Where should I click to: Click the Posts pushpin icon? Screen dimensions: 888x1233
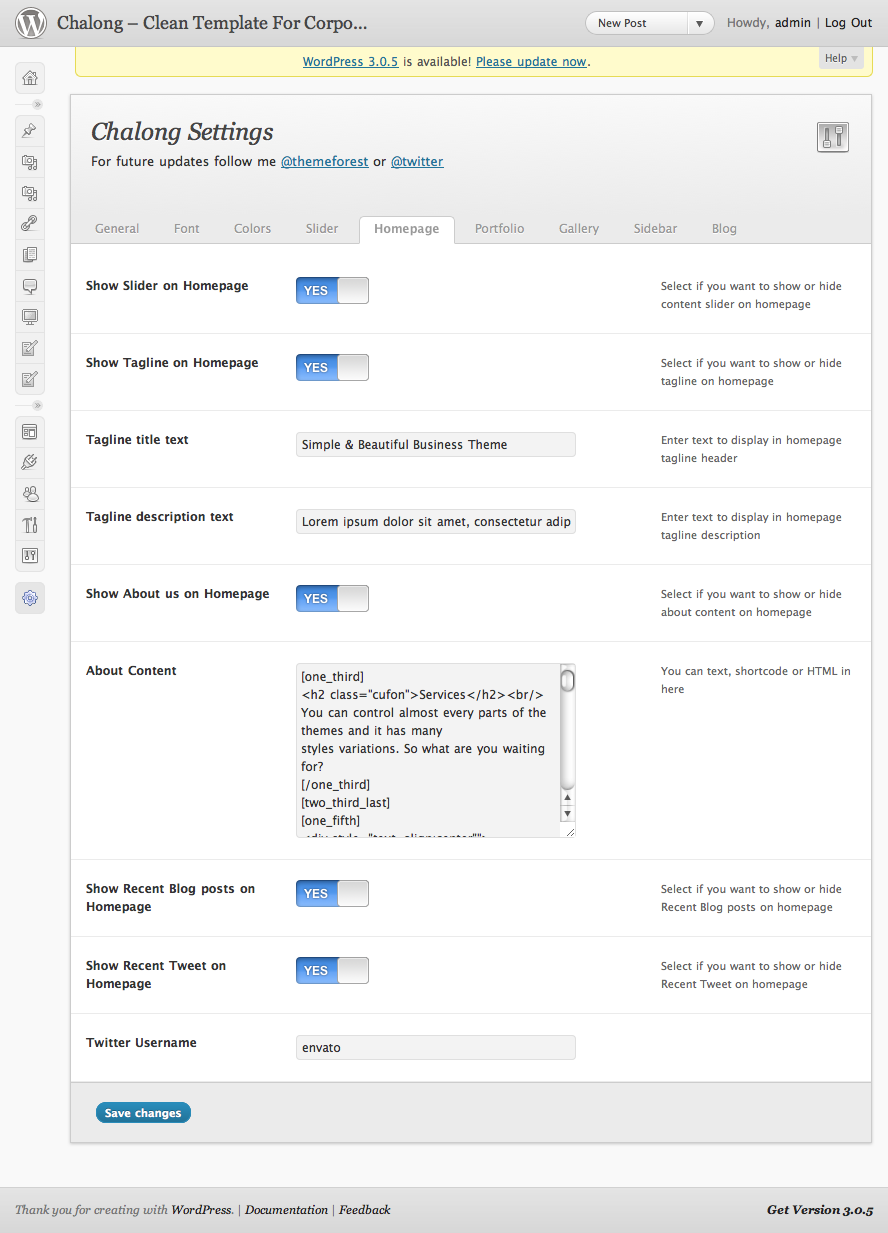pos(30,130)
